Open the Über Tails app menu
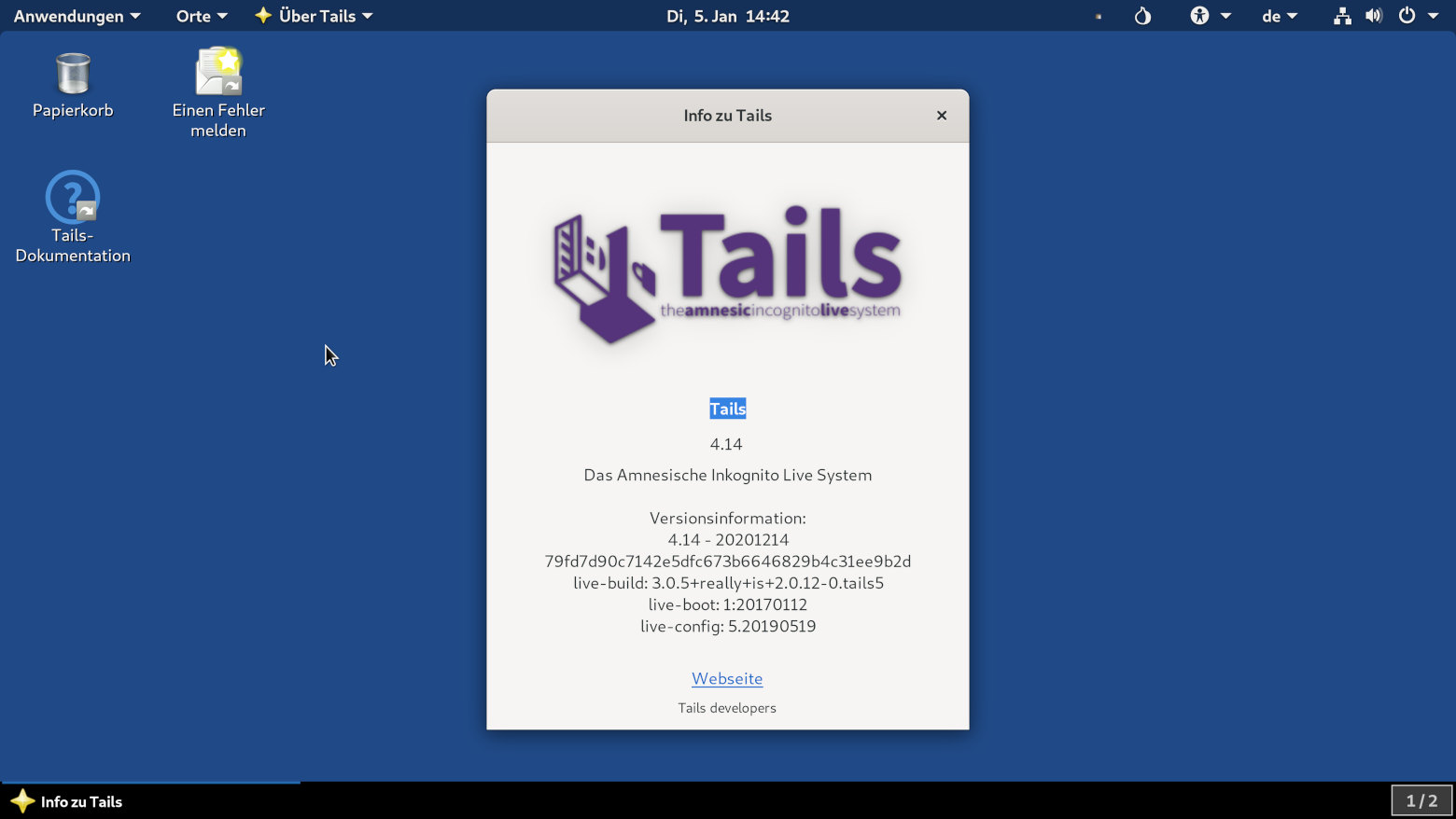 [314, 16]
